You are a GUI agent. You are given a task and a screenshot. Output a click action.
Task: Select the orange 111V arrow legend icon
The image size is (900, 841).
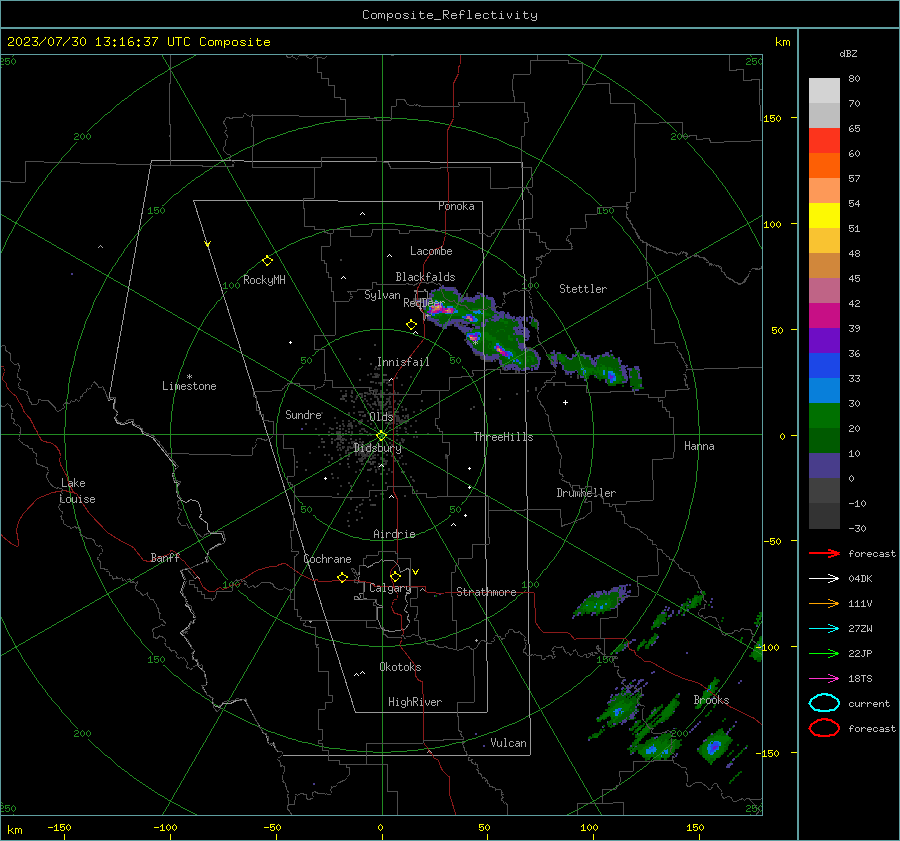pos(824,603)
